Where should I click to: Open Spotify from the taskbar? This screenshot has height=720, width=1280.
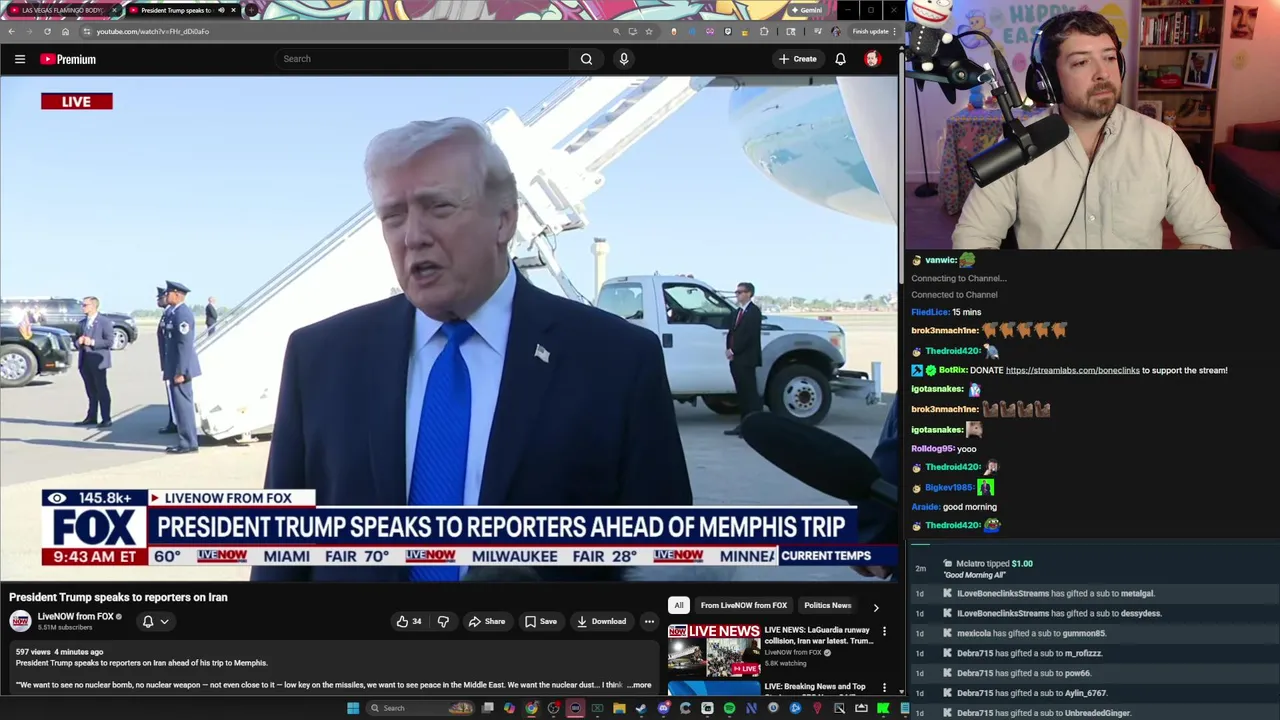[x=729, y=709]
